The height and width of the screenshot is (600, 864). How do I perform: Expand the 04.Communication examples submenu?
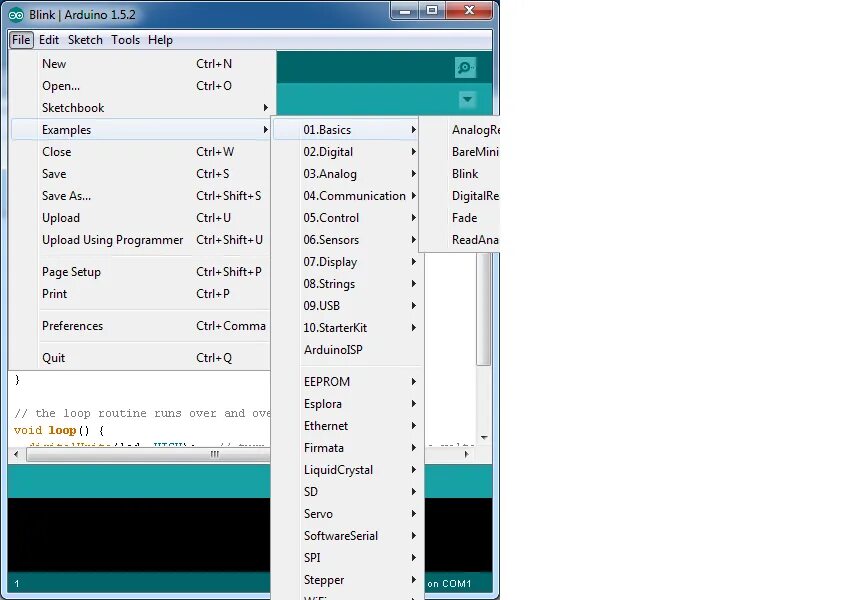tap(347, 196)
